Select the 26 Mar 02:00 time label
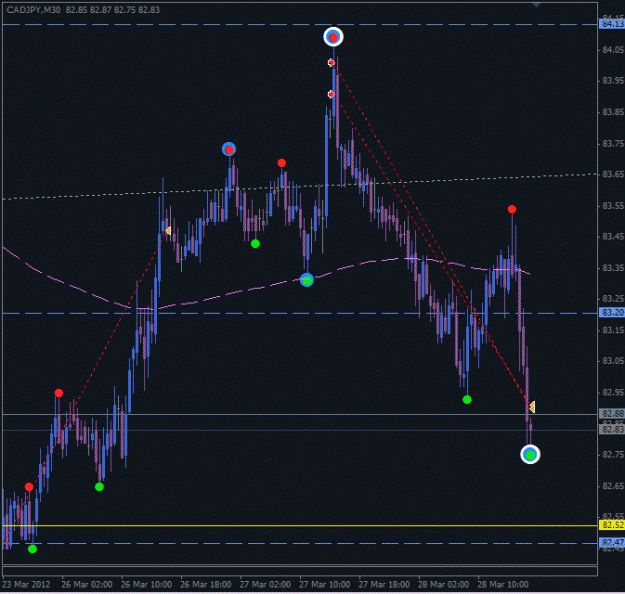 click(87, 584)
